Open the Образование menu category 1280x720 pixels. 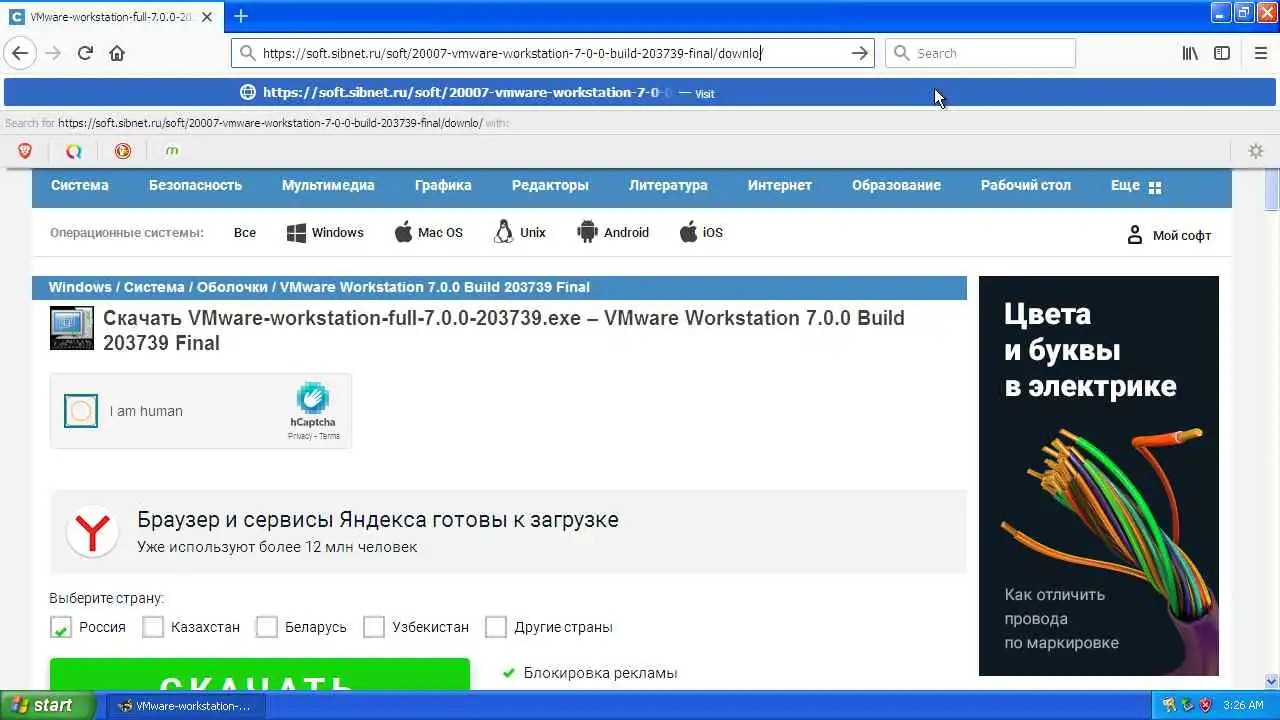tap(896, 185)
